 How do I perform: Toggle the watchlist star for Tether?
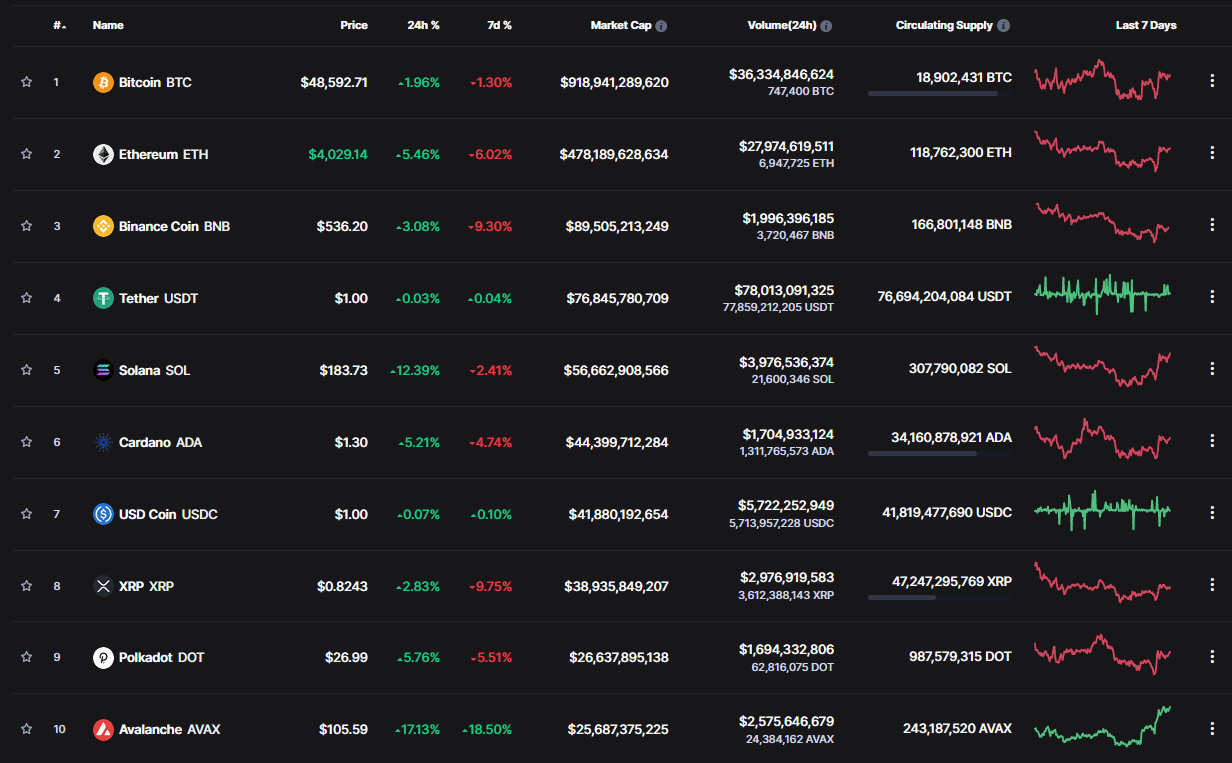tap(27, 298)
